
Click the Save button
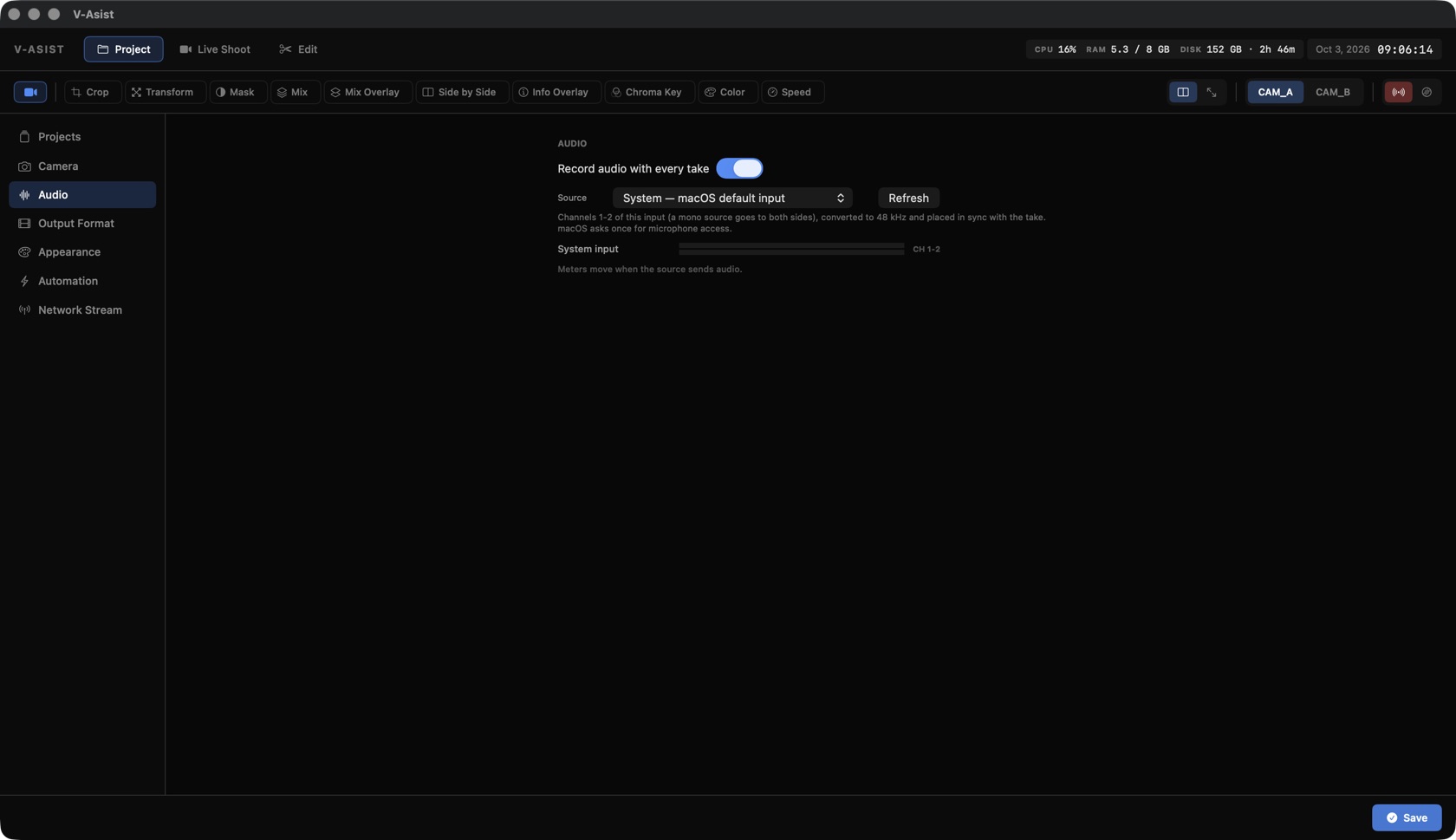[x=1407, y=817]
